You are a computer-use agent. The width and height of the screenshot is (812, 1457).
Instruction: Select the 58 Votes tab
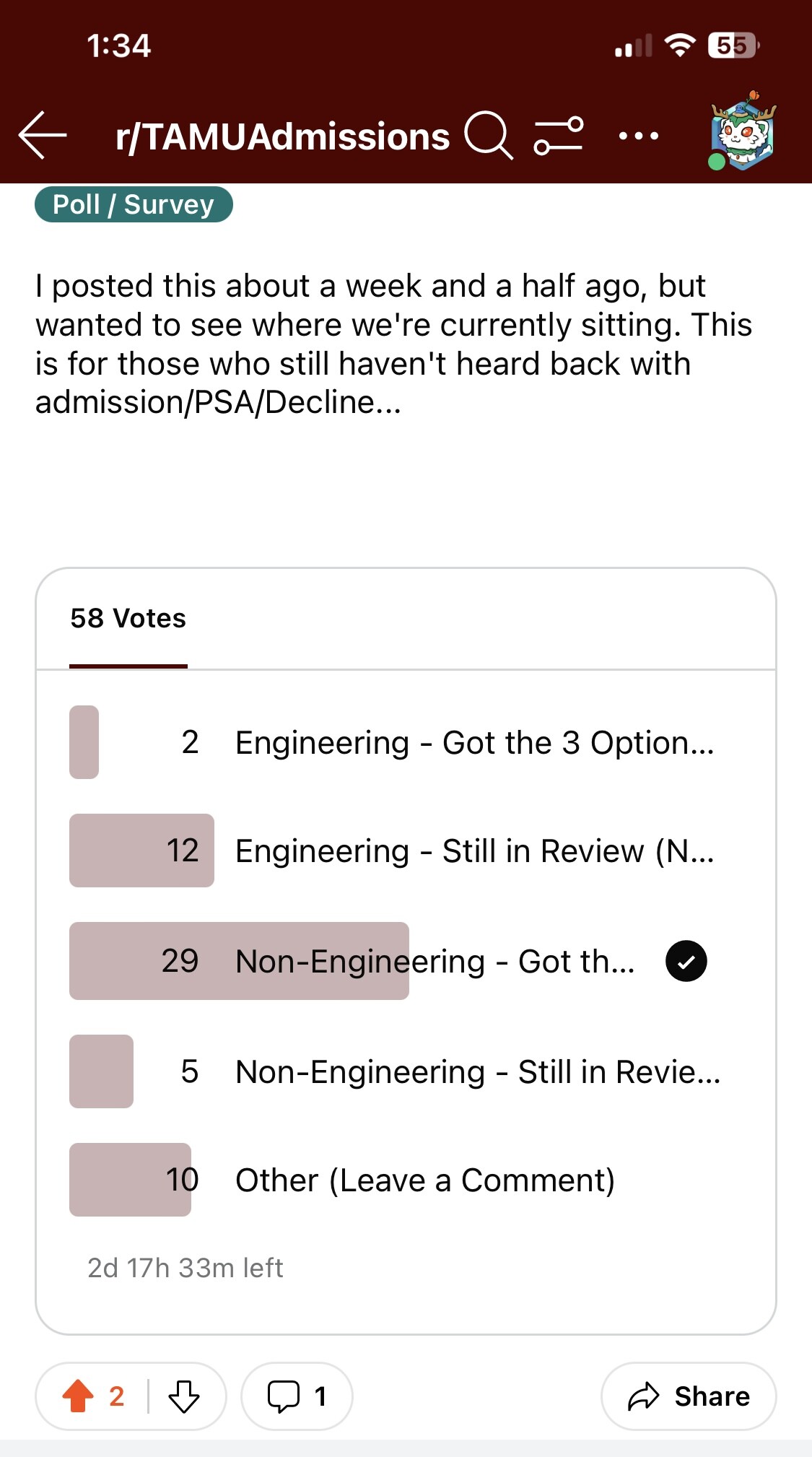[x=128, y=619]
